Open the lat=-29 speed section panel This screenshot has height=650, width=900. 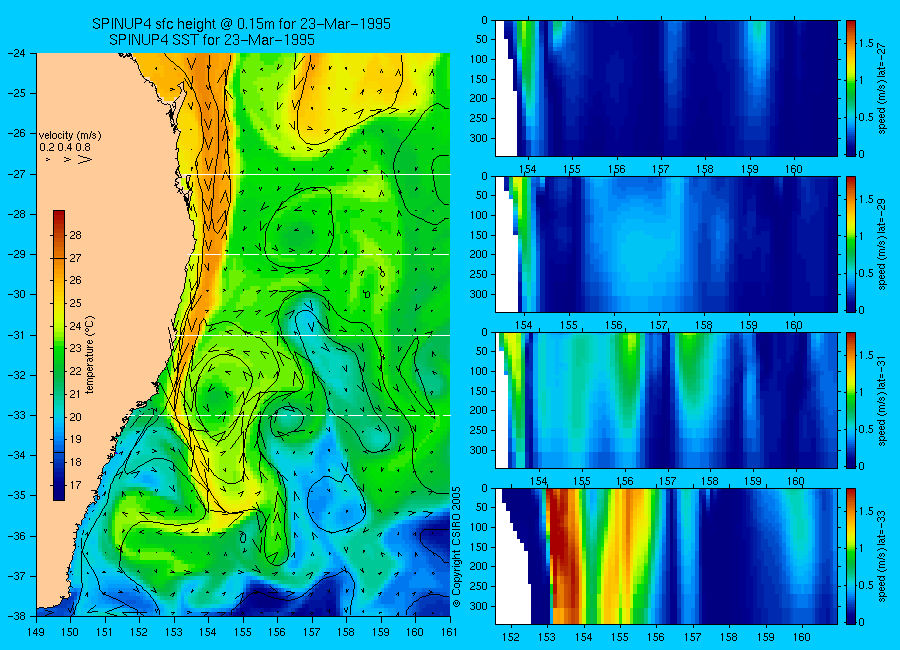[x=666, y=244]
